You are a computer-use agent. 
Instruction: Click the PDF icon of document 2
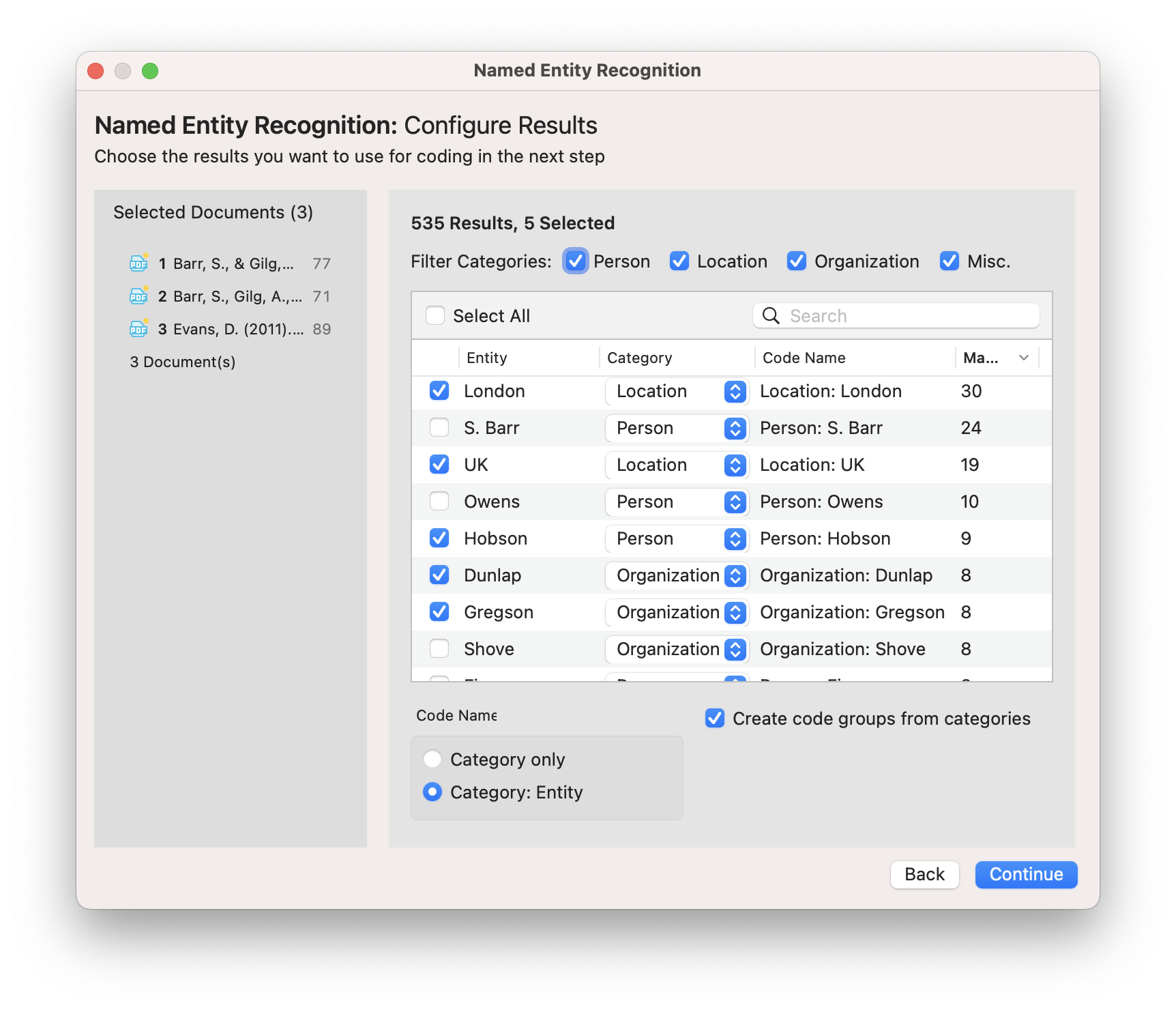pos(138,296)
